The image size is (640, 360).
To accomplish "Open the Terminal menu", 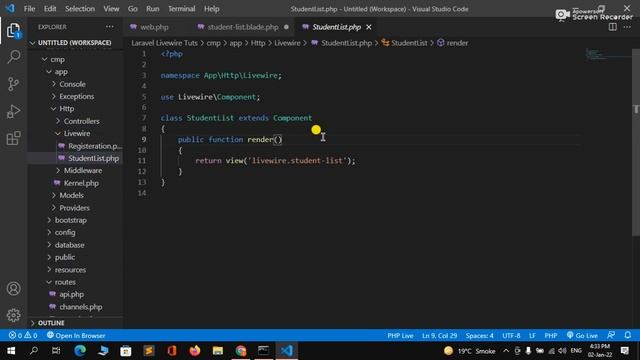I will [x=182, y=9].
